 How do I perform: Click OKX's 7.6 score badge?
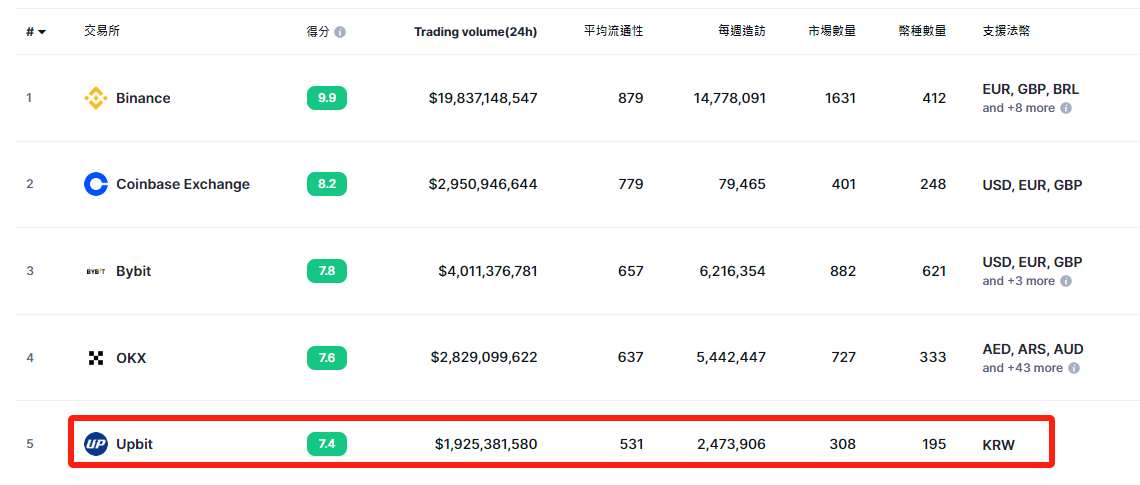(326, 358)
